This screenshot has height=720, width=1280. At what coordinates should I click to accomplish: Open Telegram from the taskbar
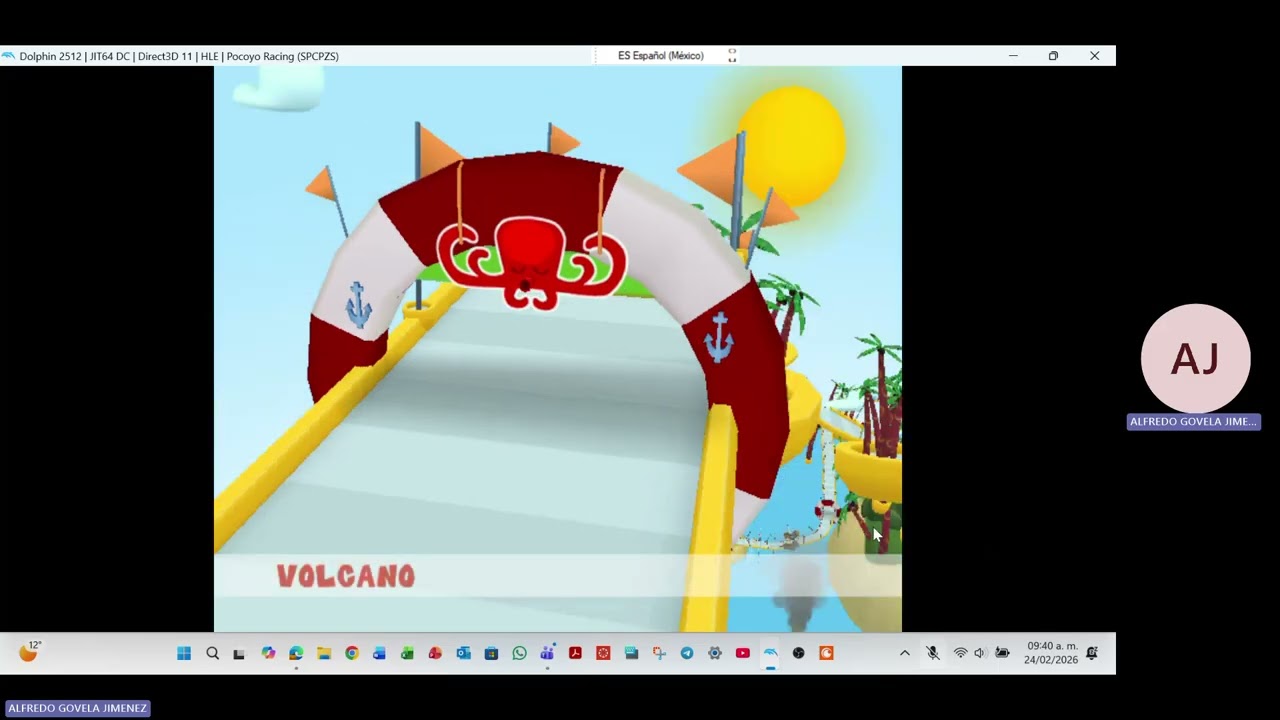point(687,653)
